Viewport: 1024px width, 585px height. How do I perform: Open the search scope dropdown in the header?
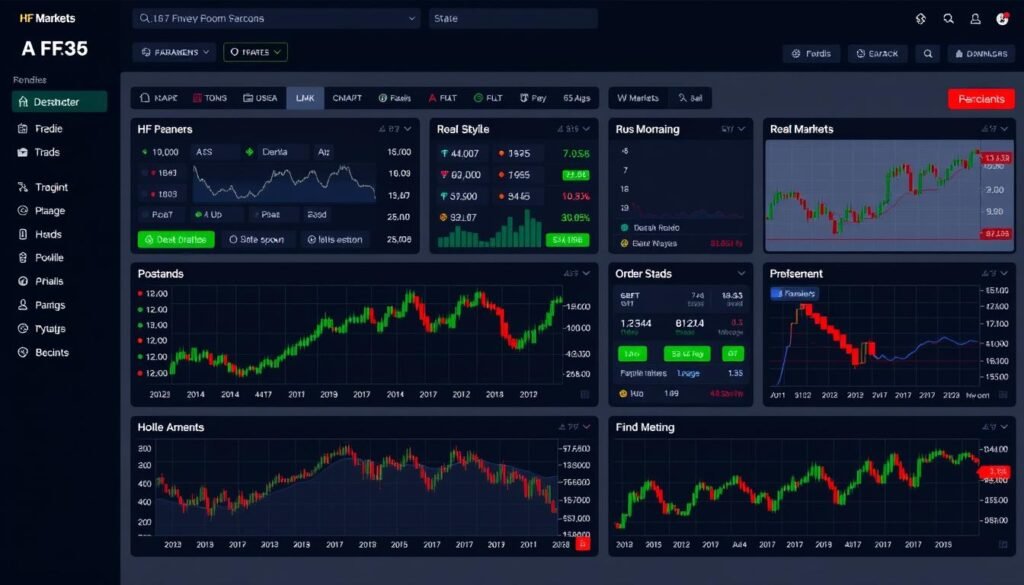411,17
